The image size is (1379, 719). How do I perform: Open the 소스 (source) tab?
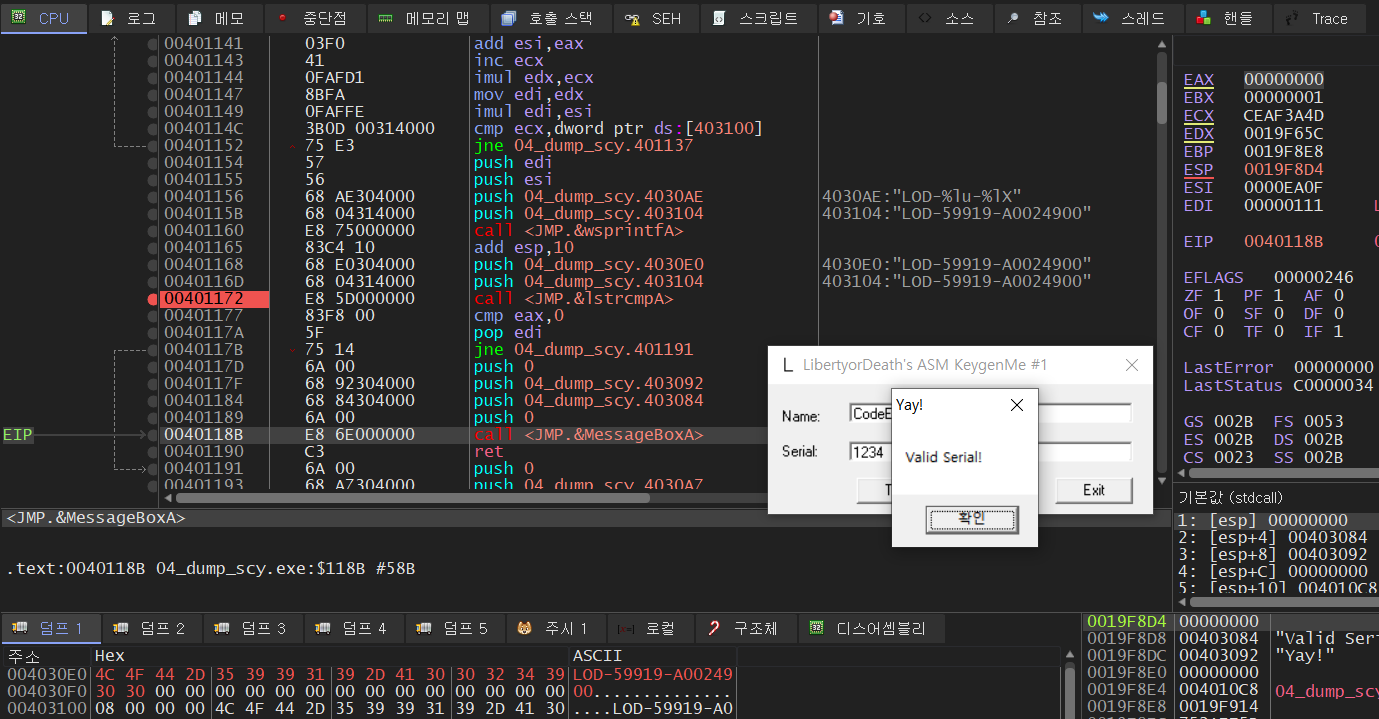[x=949, y=18]
